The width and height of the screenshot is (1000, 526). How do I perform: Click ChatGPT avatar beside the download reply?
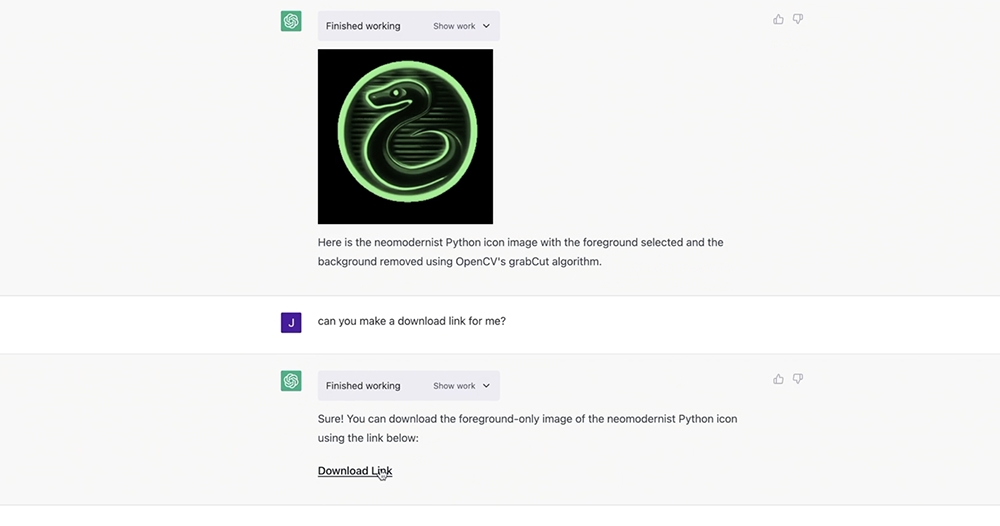(291, 381)
